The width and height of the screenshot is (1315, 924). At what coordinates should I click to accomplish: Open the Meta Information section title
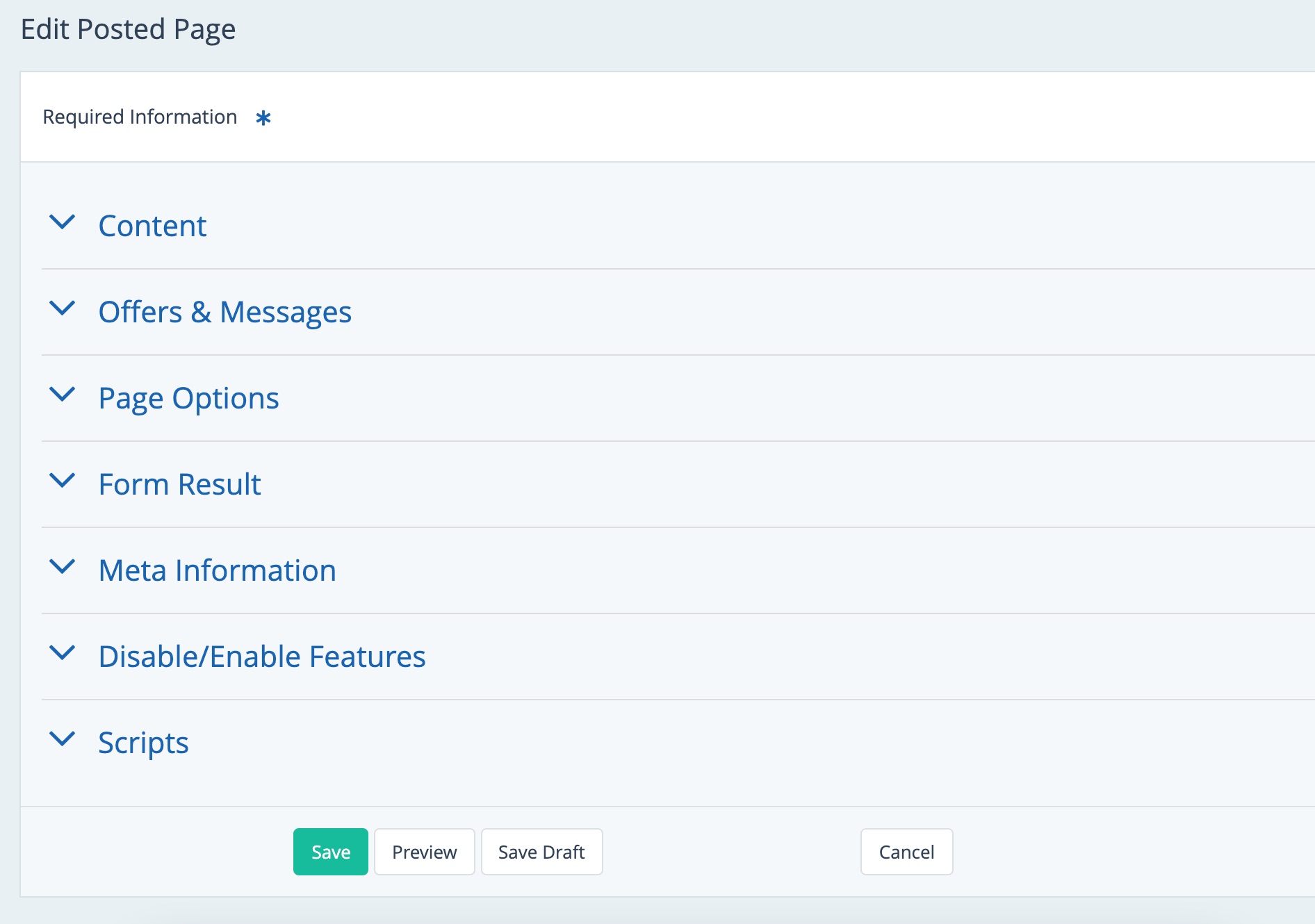click(217, 570)
